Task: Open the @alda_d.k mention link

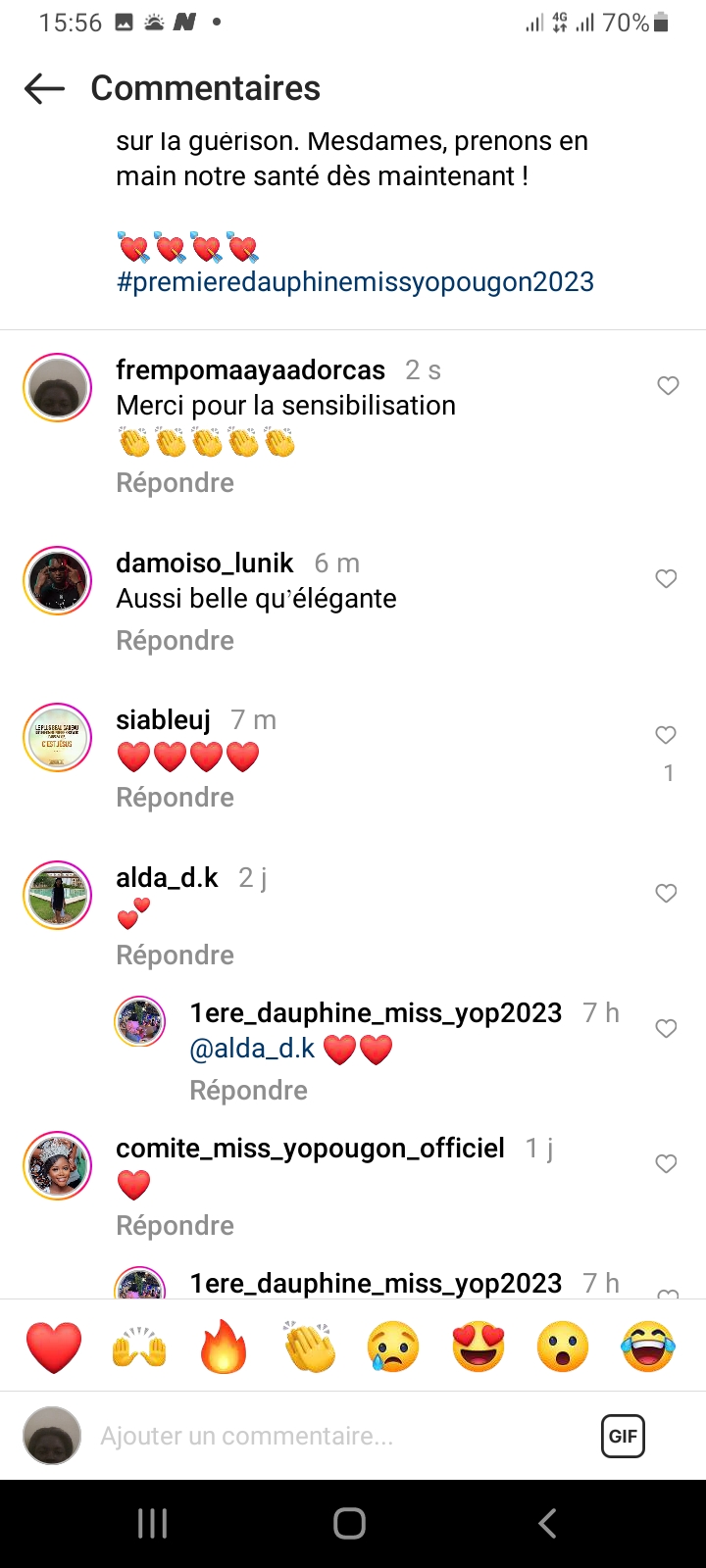Action: [252, 1049]
